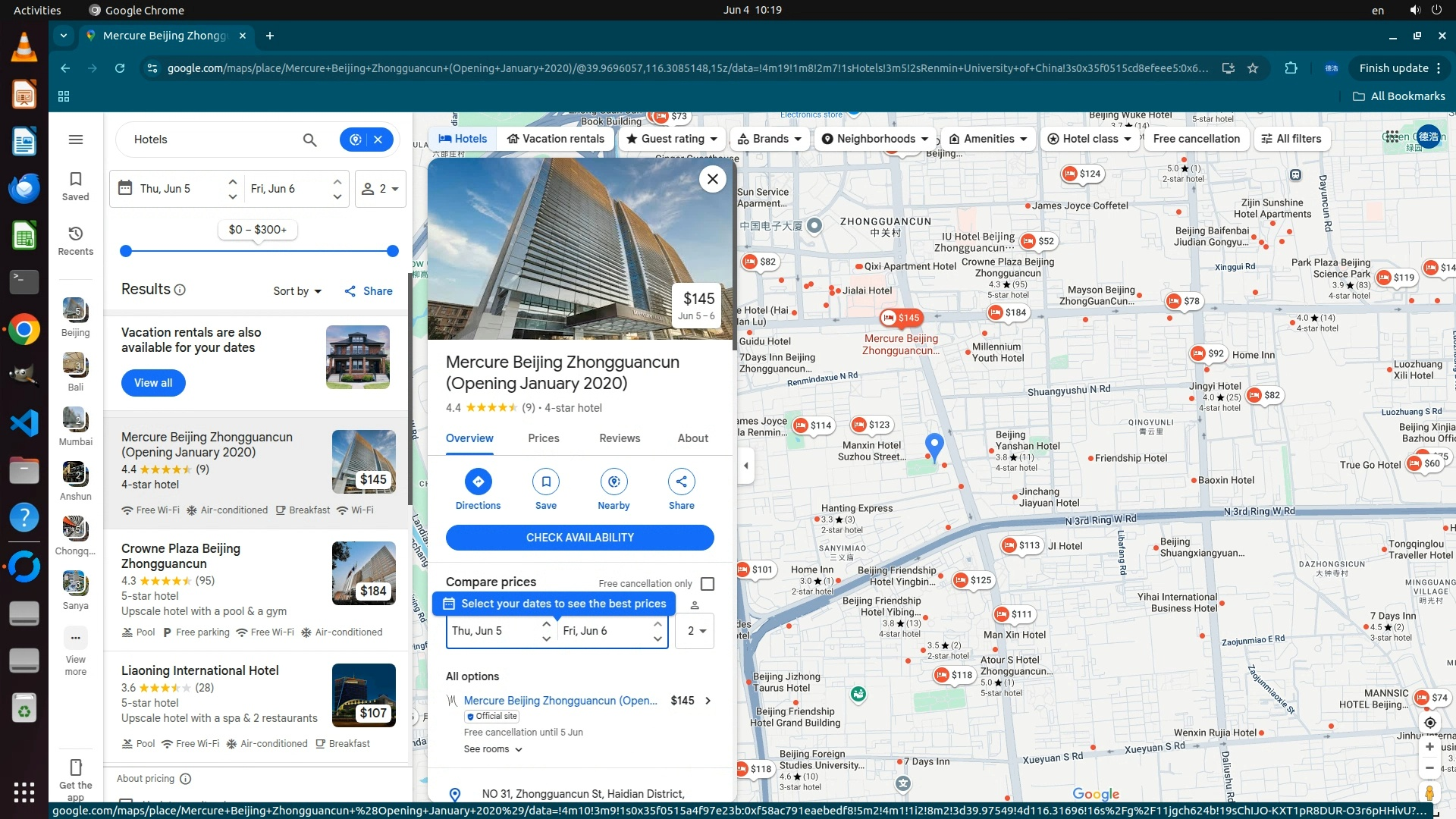Image resolution: width=1456 pixels, height=819 pixels.
Task: Expand See rooms under Mercure listing
Action: pyautogui.click(x=493, y=749)
